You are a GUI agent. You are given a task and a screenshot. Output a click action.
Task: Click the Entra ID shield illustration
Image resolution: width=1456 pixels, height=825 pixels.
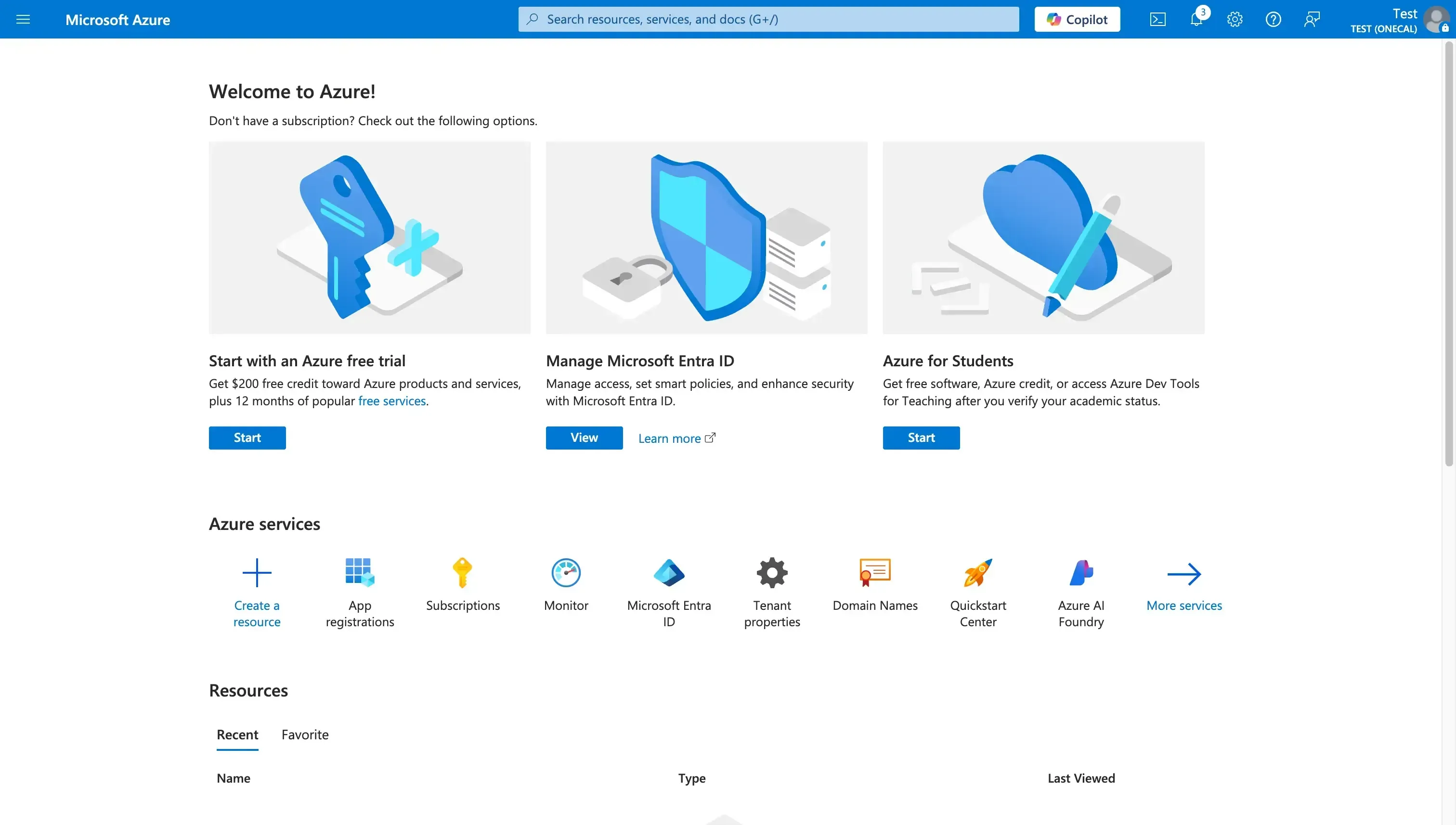click(706, 237)
